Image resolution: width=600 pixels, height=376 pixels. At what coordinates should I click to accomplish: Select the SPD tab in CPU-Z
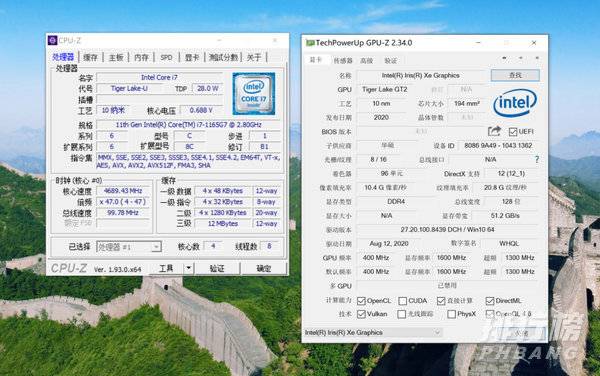coord(166,57)
